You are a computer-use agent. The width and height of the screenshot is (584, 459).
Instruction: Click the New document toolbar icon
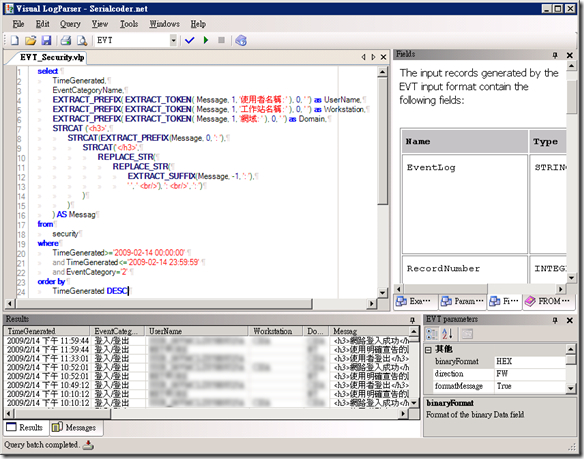coord(15,40)
